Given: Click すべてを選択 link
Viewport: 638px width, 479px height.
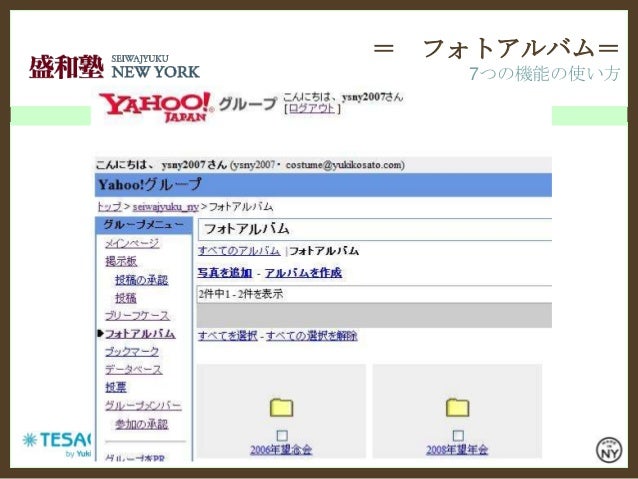Looking at the screenshot, I should (228, 336).
